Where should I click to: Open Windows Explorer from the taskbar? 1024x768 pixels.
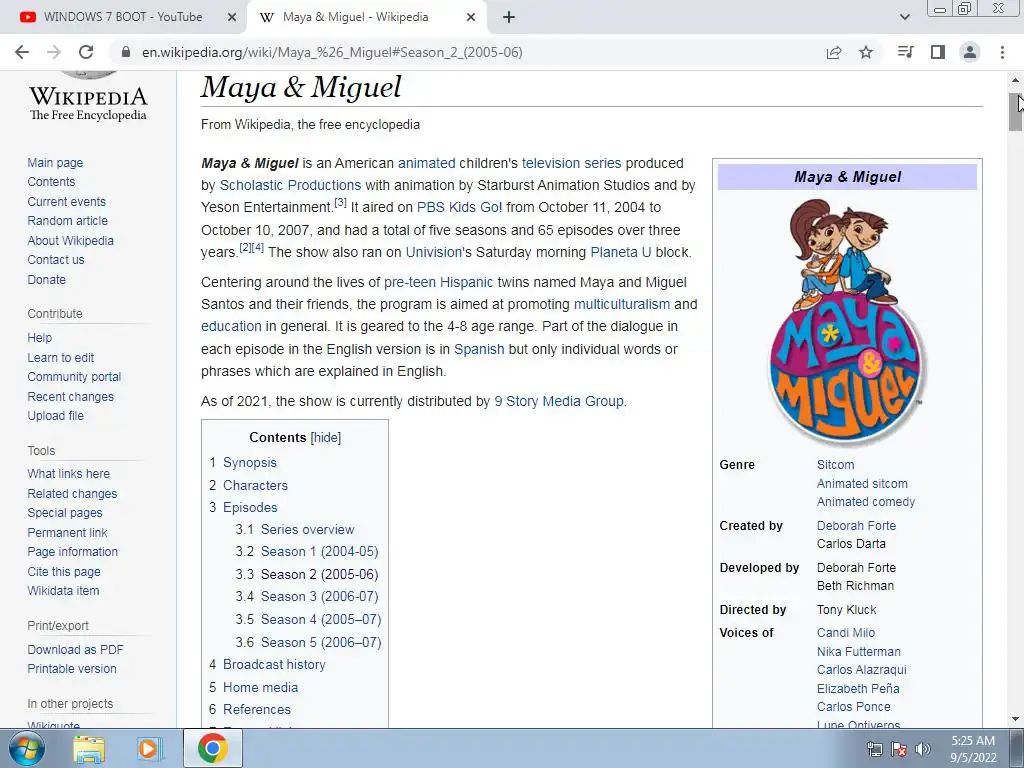coord(89,748)
